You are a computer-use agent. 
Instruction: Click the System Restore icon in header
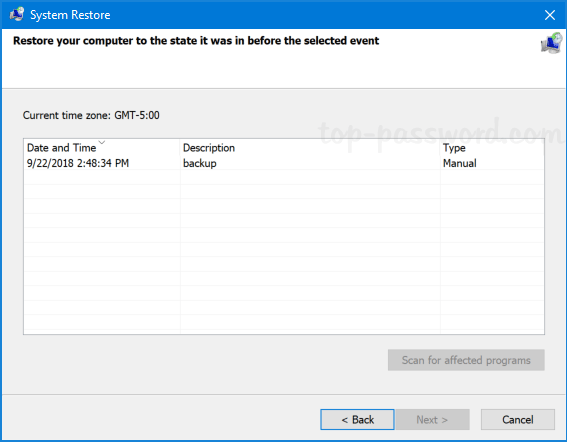tap(551, 43)
